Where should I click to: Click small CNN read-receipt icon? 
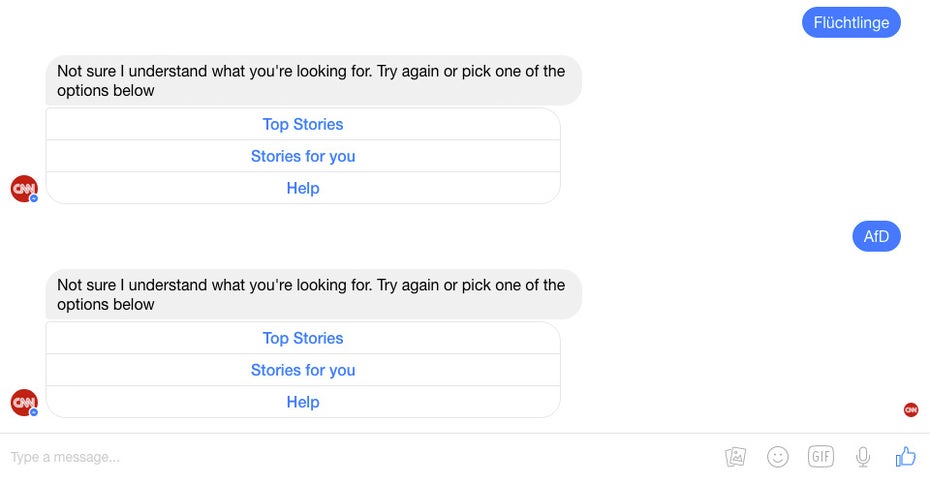910,410
